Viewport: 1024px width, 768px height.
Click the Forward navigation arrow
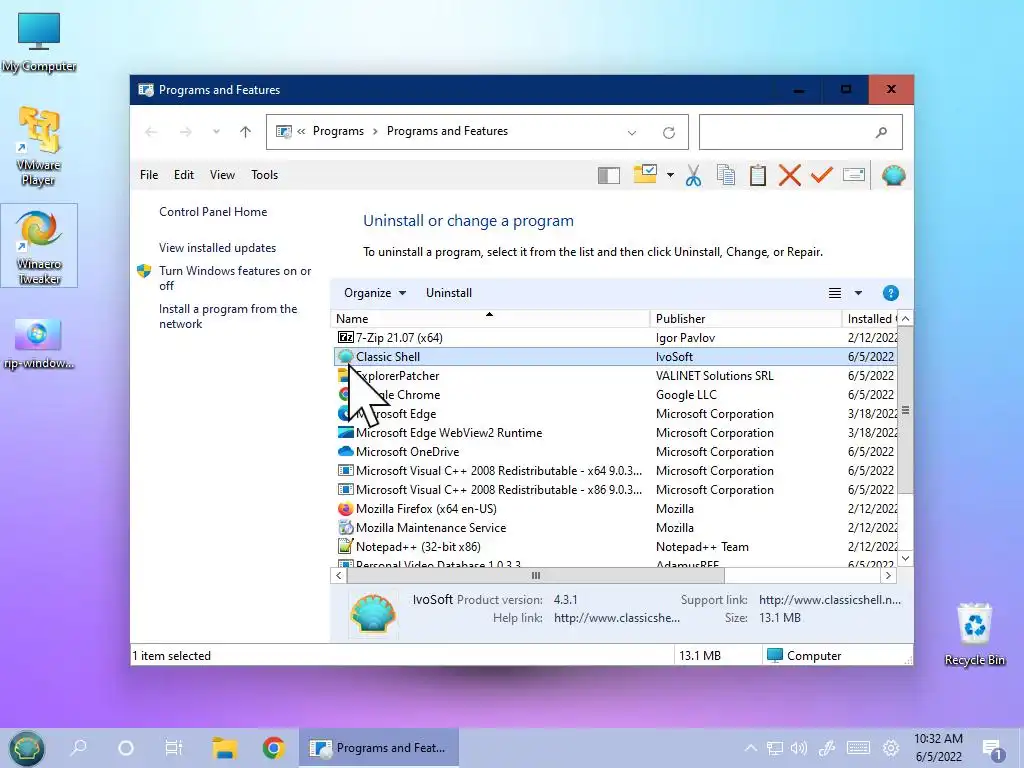pyautogui.click(x=185, y=132)
